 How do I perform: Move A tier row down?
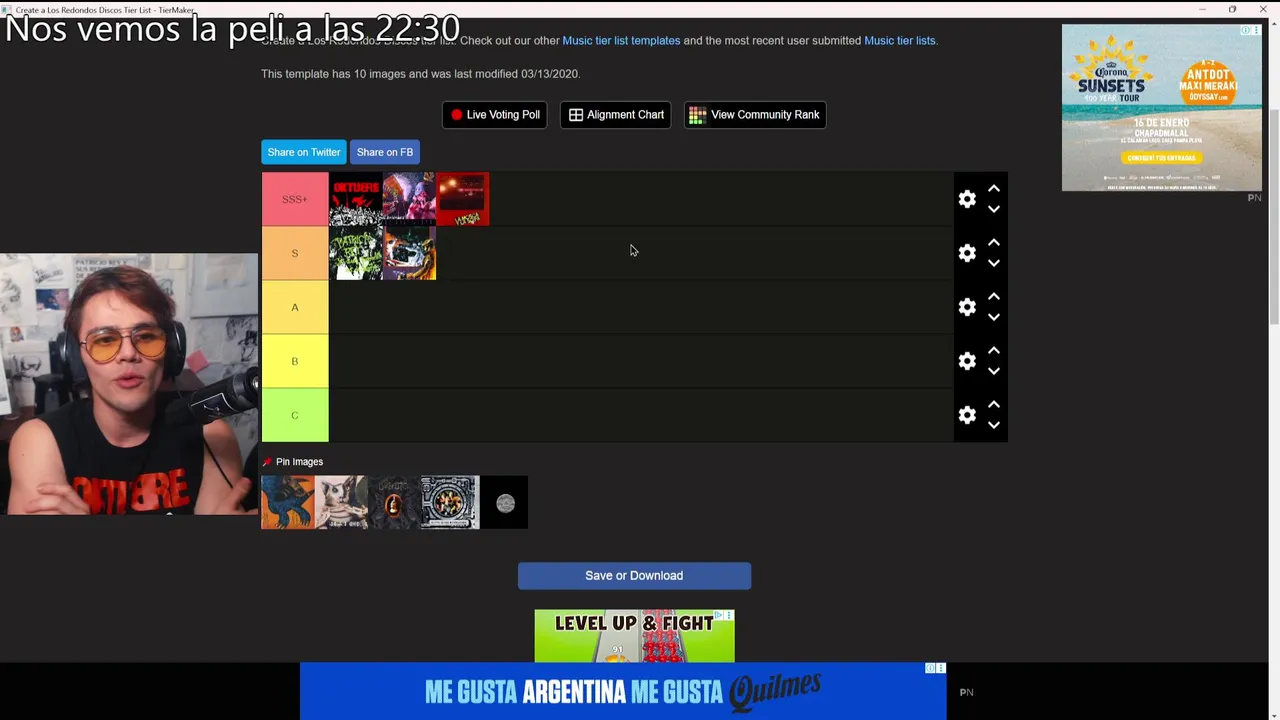[x=994, y=317]
